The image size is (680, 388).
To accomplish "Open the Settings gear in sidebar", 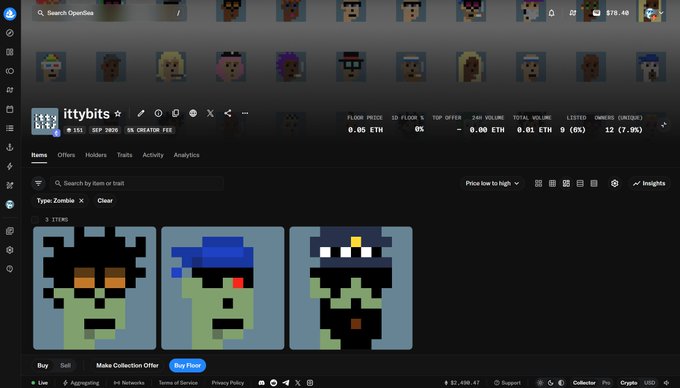I will pyautogui.click(x=10, y=250).
